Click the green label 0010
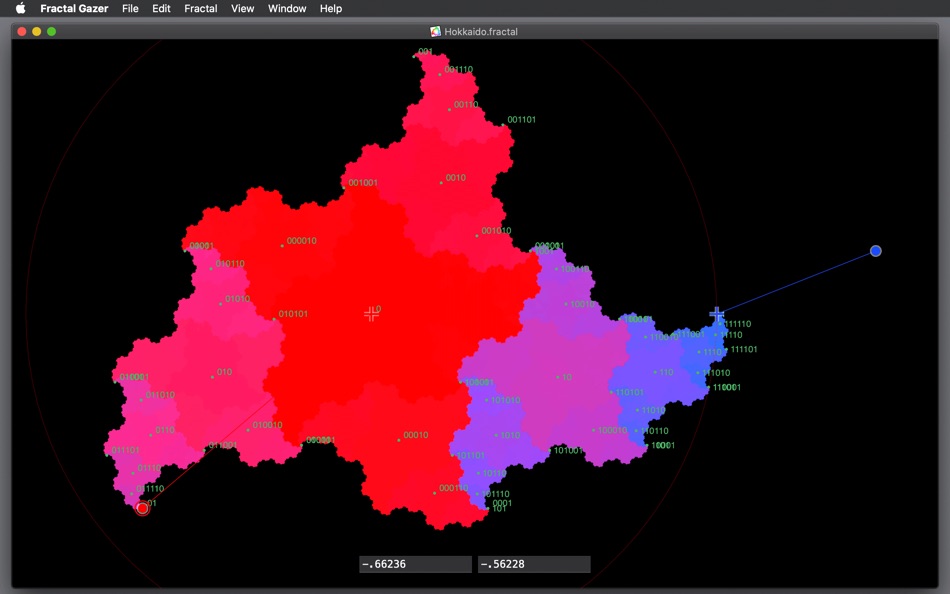The height and width of the screenshot is (594, 950). click(x=456, y=178)
